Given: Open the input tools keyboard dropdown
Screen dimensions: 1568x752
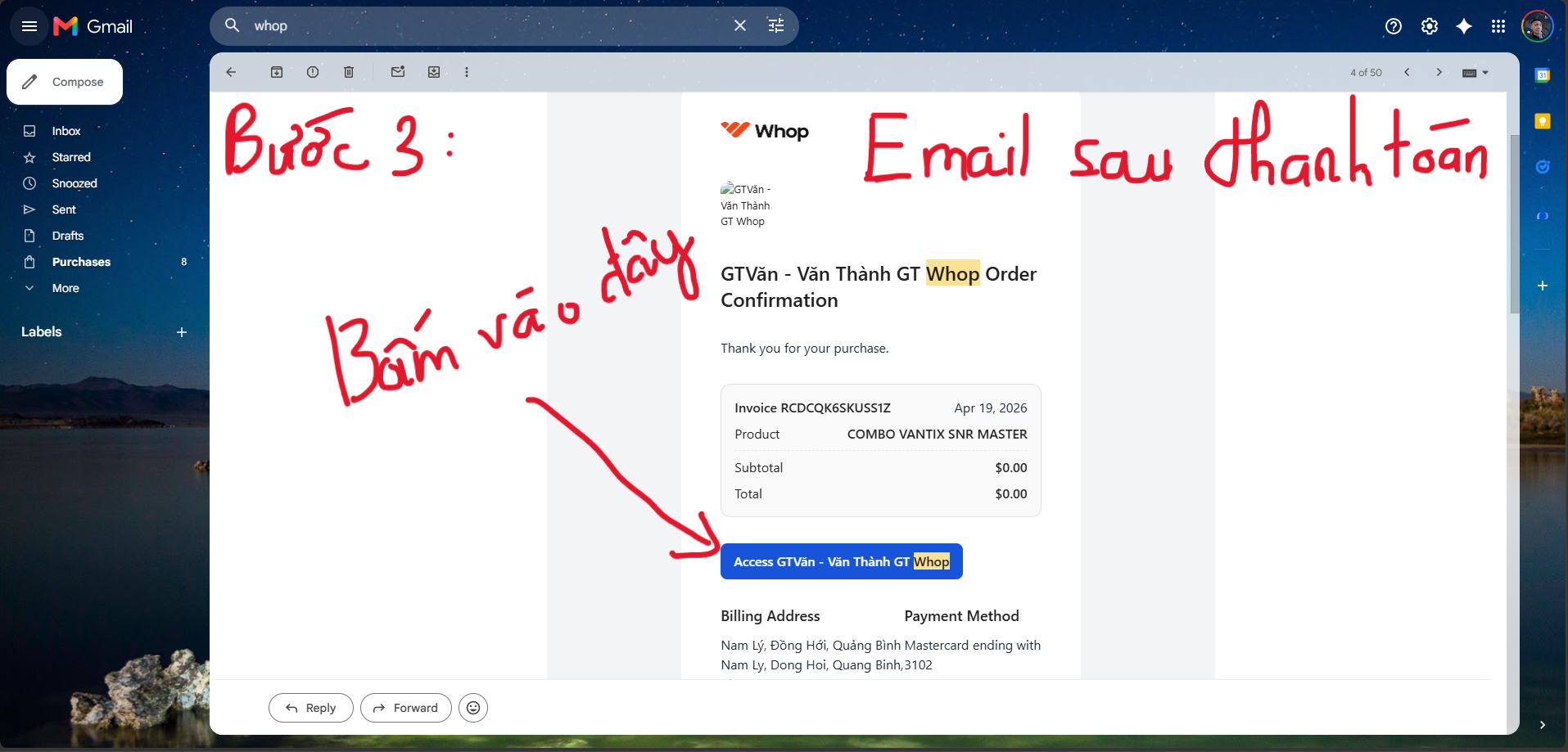Looking at the screenshot, I should click(1475, 73).
